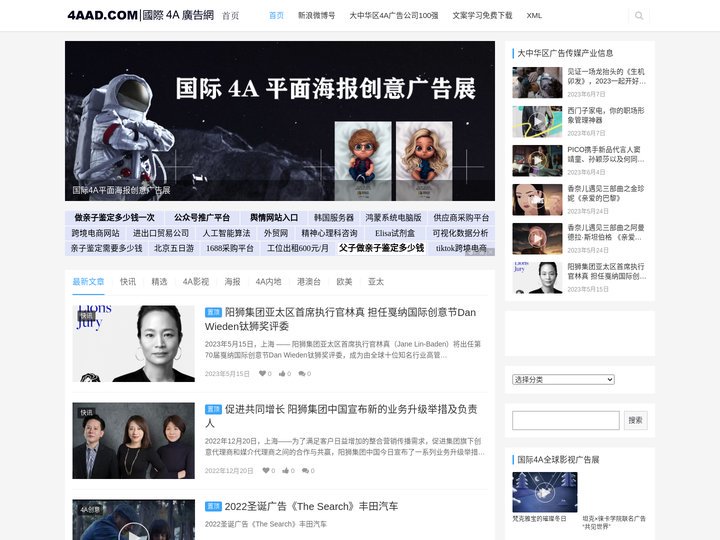Open article 阳狮集团亚太区首席执行官林真 title
The width and height of the screenshot is (720, 540).
click(340, 319)
